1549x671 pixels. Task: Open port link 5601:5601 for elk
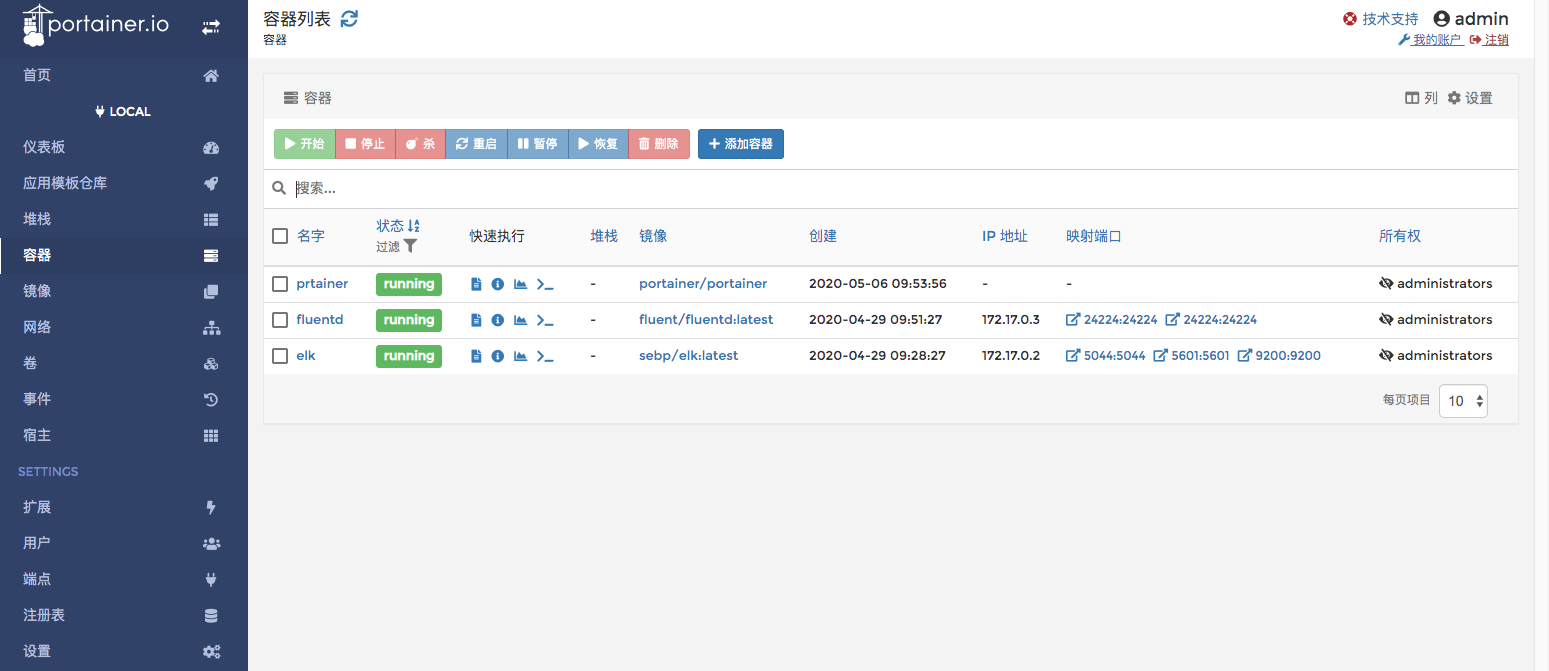pos(1191,356)
